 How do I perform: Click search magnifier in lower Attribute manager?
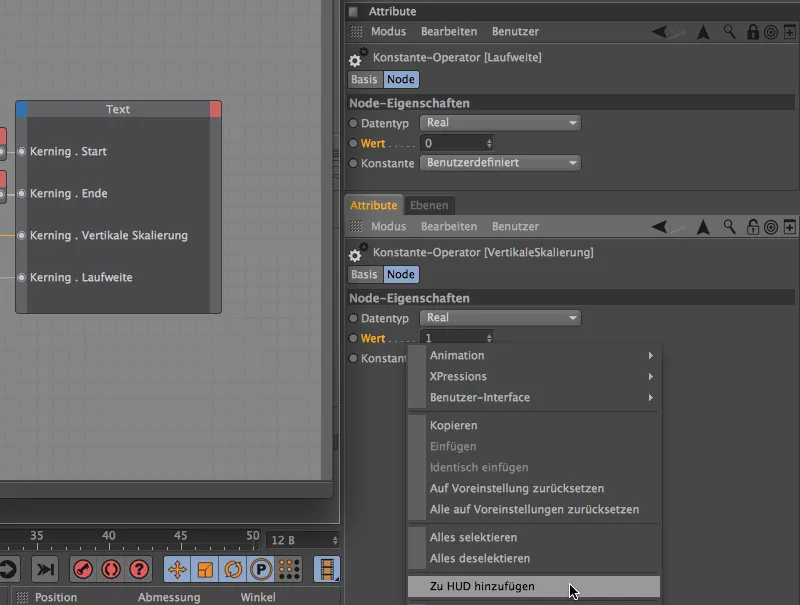pyautogui.click(x=730, y=226)
